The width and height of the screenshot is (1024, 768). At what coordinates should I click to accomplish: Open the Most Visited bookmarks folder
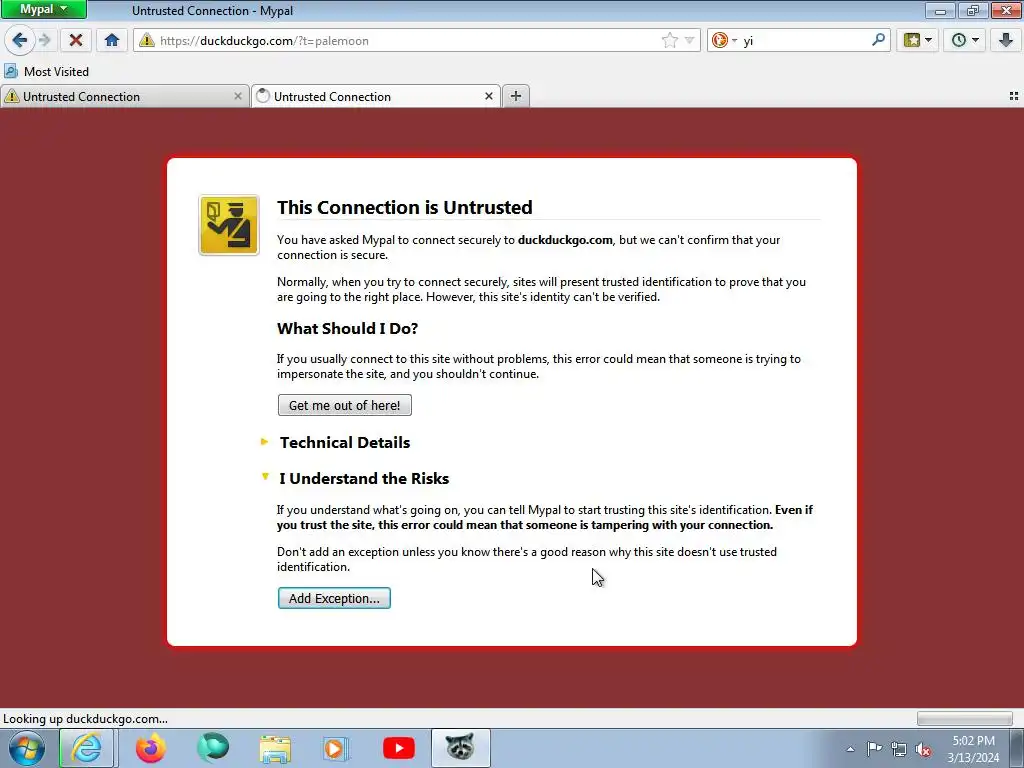46,71
